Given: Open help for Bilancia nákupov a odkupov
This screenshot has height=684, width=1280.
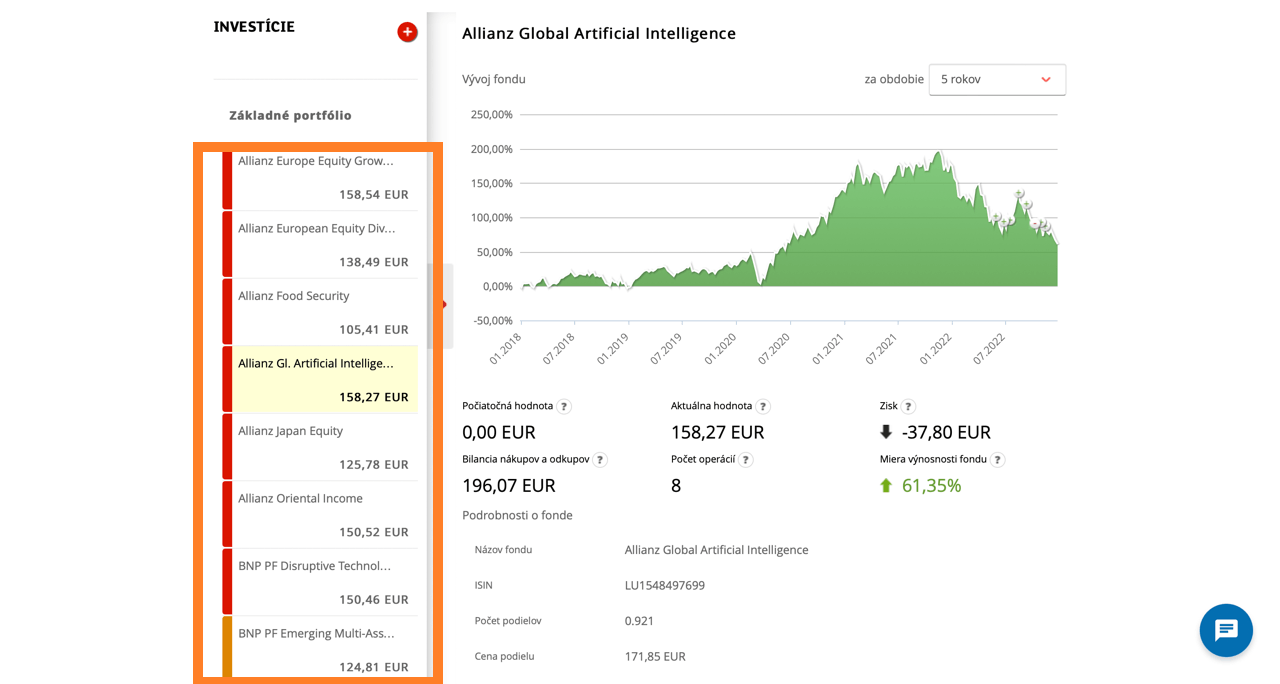Looking at the screenshot, I should (x=600, y=459).
